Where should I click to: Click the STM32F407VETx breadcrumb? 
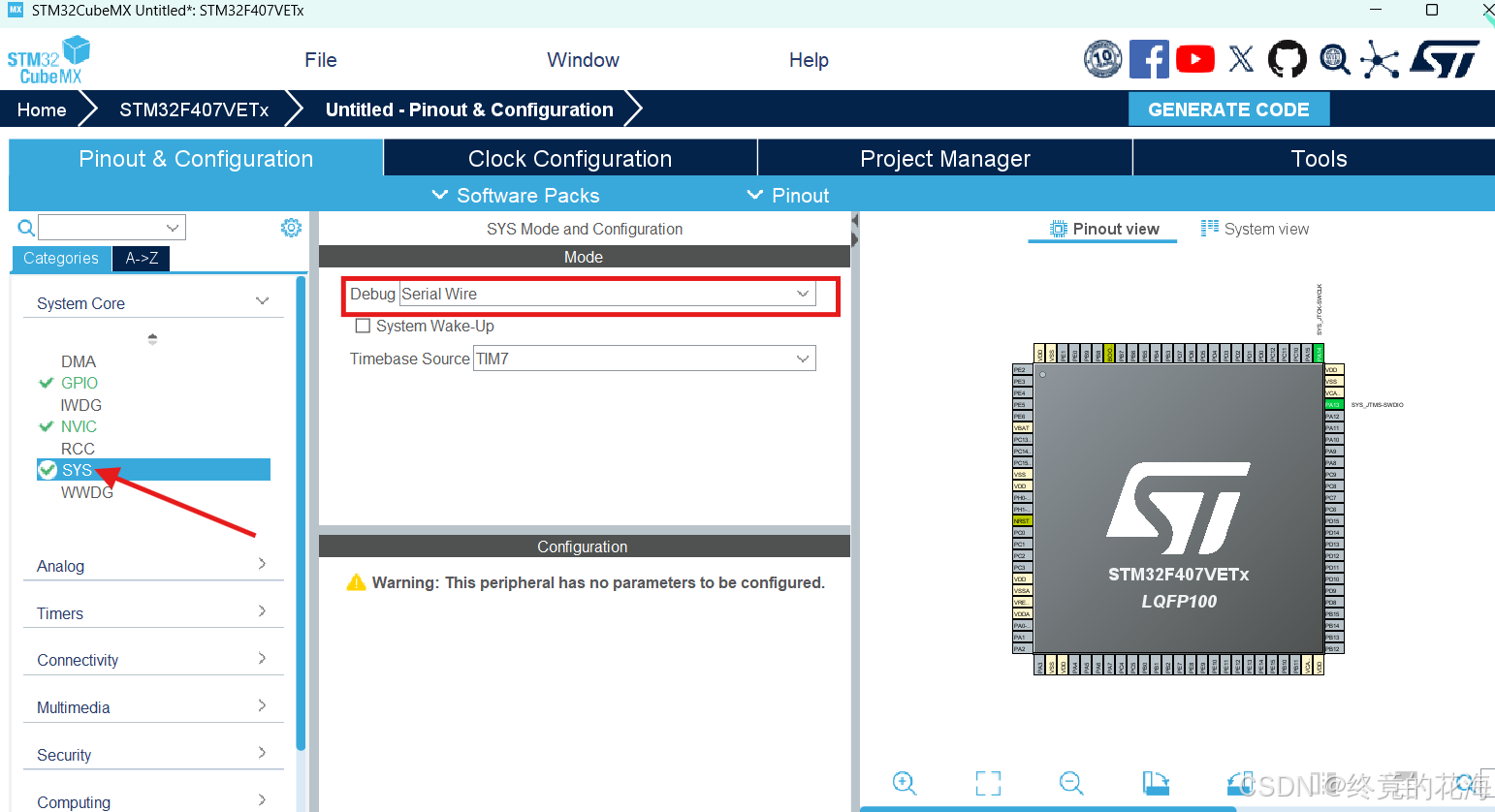(x=194, y=109)
